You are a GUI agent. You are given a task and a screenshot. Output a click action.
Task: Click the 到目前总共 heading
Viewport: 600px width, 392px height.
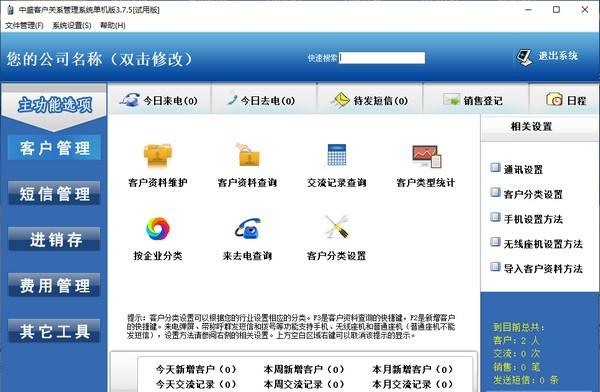tap(518, 327)
